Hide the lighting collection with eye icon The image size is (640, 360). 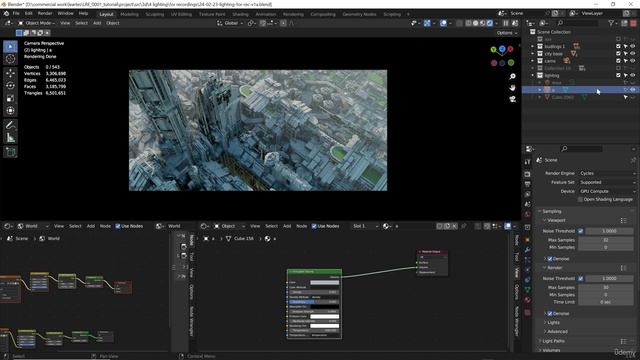click(633, 75)
